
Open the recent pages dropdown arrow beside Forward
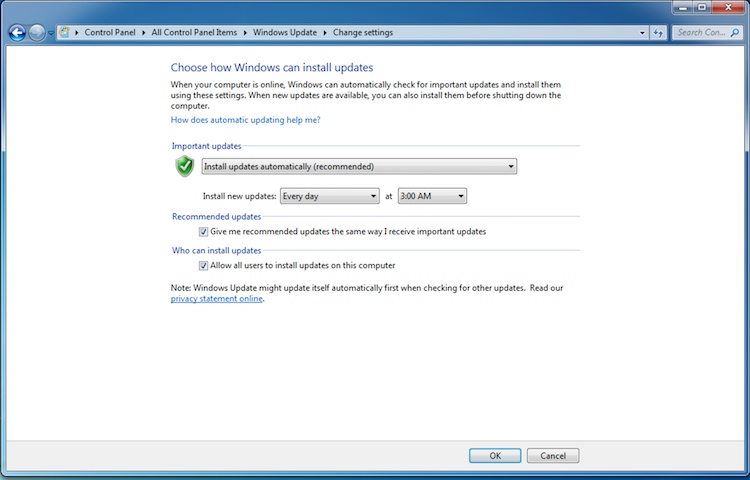(x=51, y=33)
